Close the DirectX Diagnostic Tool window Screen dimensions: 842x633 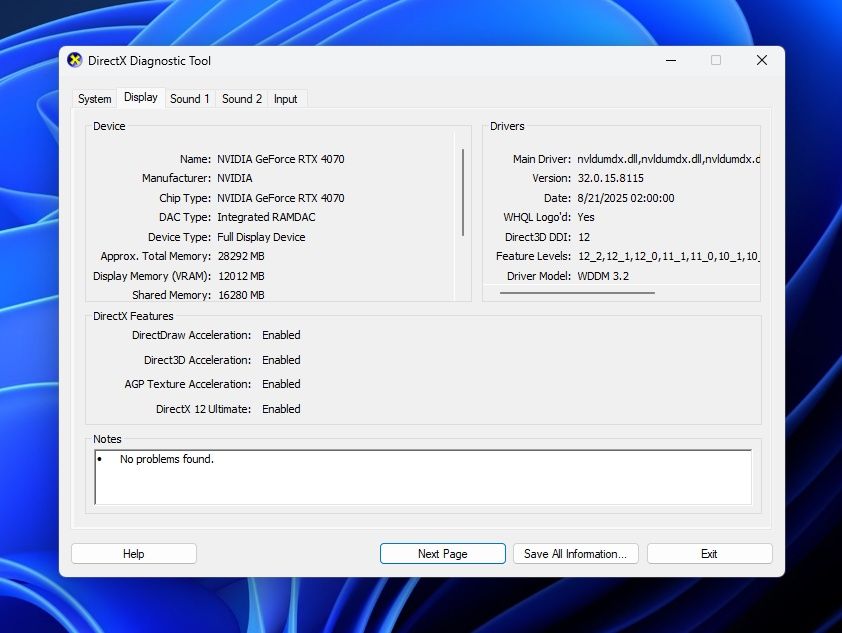coord(761,60)
